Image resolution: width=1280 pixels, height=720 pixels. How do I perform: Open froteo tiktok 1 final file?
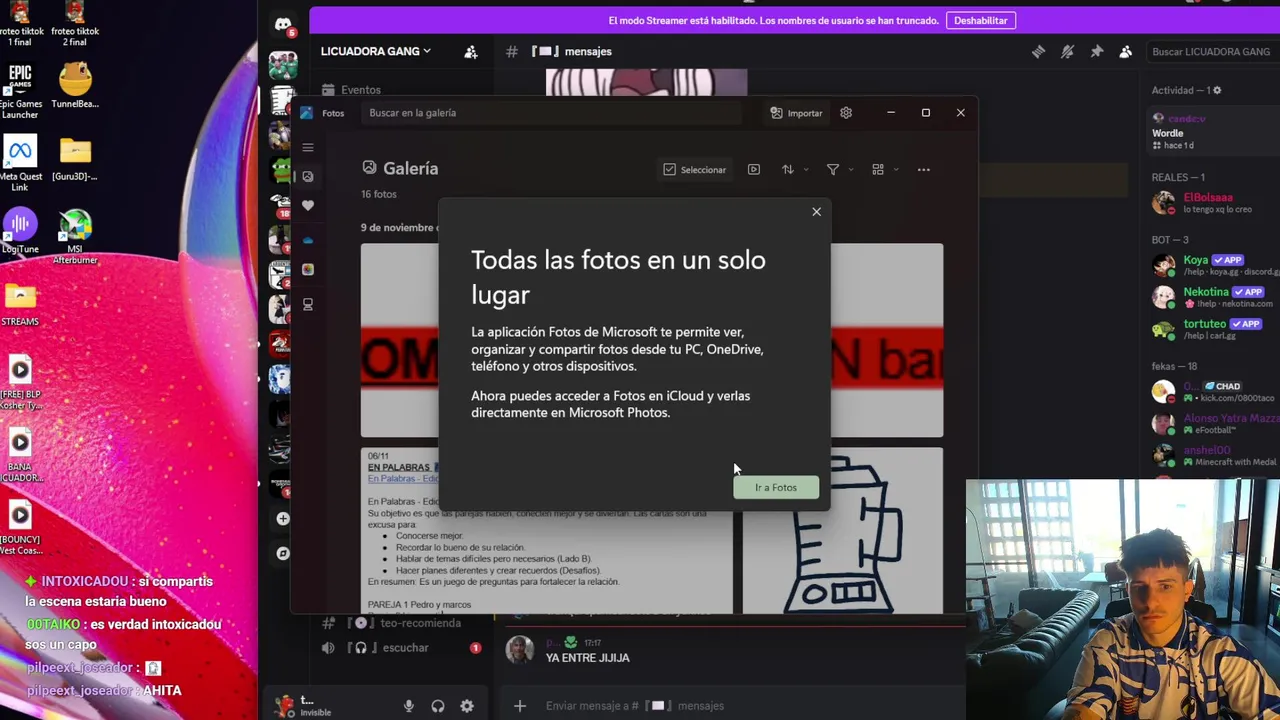click(20, 24)
